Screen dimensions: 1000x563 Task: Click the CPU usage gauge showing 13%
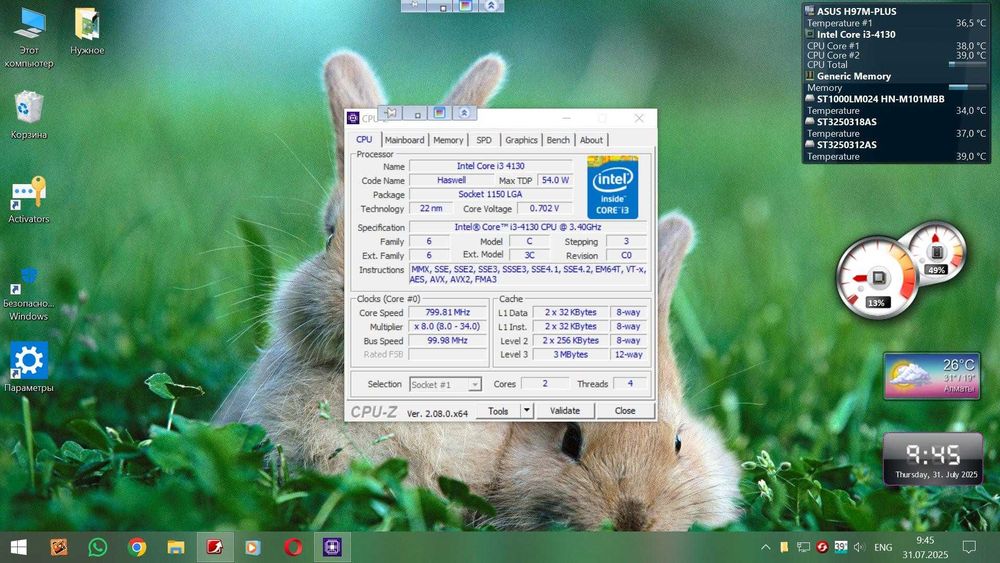[878, 278]
